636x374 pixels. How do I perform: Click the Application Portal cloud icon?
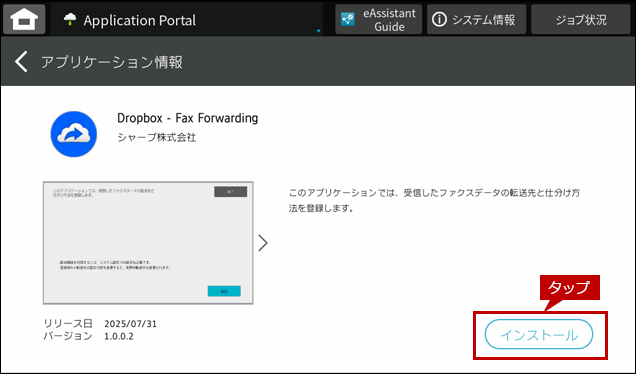pos(70,19)
